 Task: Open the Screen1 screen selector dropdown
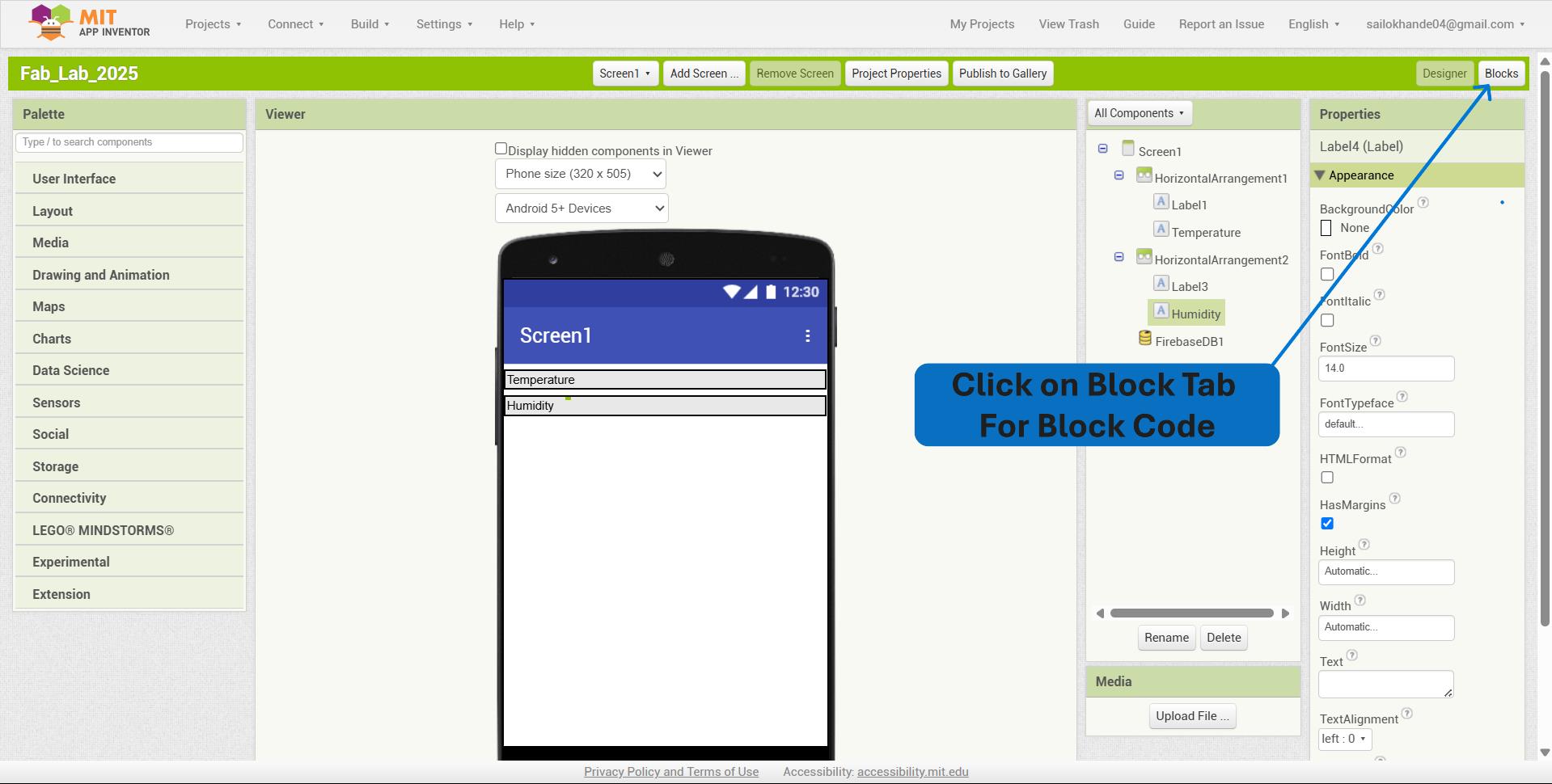625,74
